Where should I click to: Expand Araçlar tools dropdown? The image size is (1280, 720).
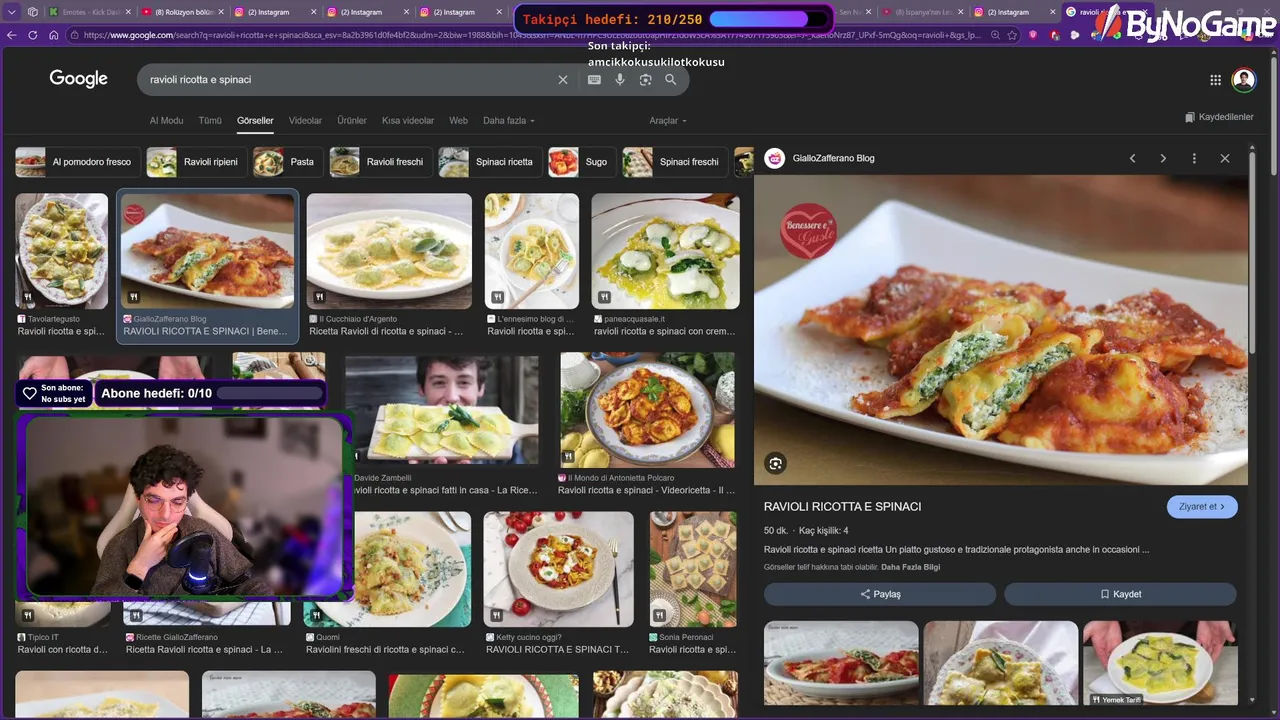point(668,120)
